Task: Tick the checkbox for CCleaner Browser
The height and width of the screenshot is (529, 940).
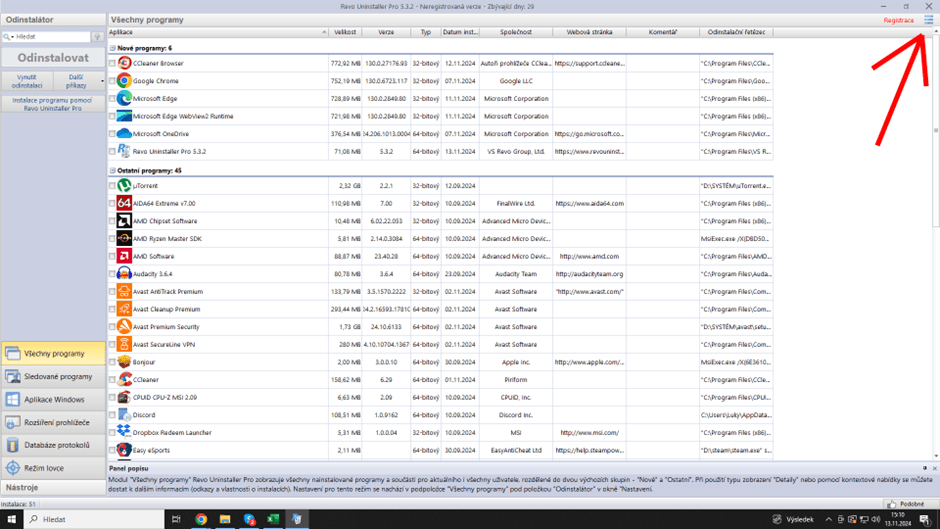Action: 113,63
